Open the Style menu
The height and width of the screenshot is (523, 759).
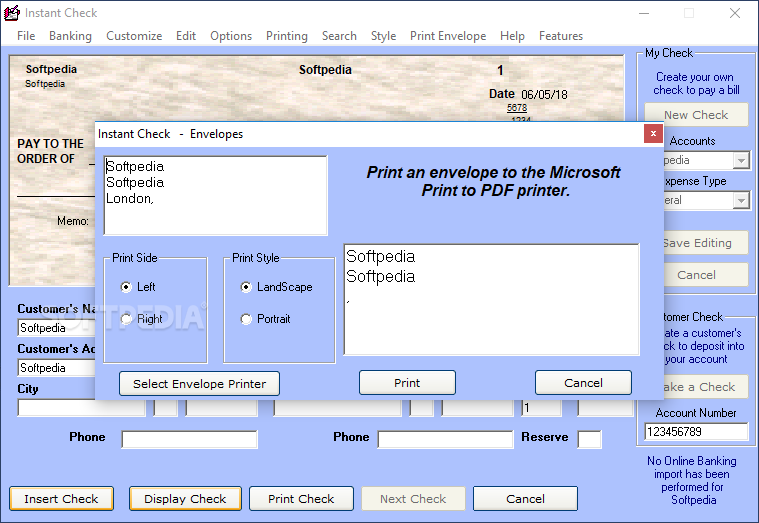(383, 36)
